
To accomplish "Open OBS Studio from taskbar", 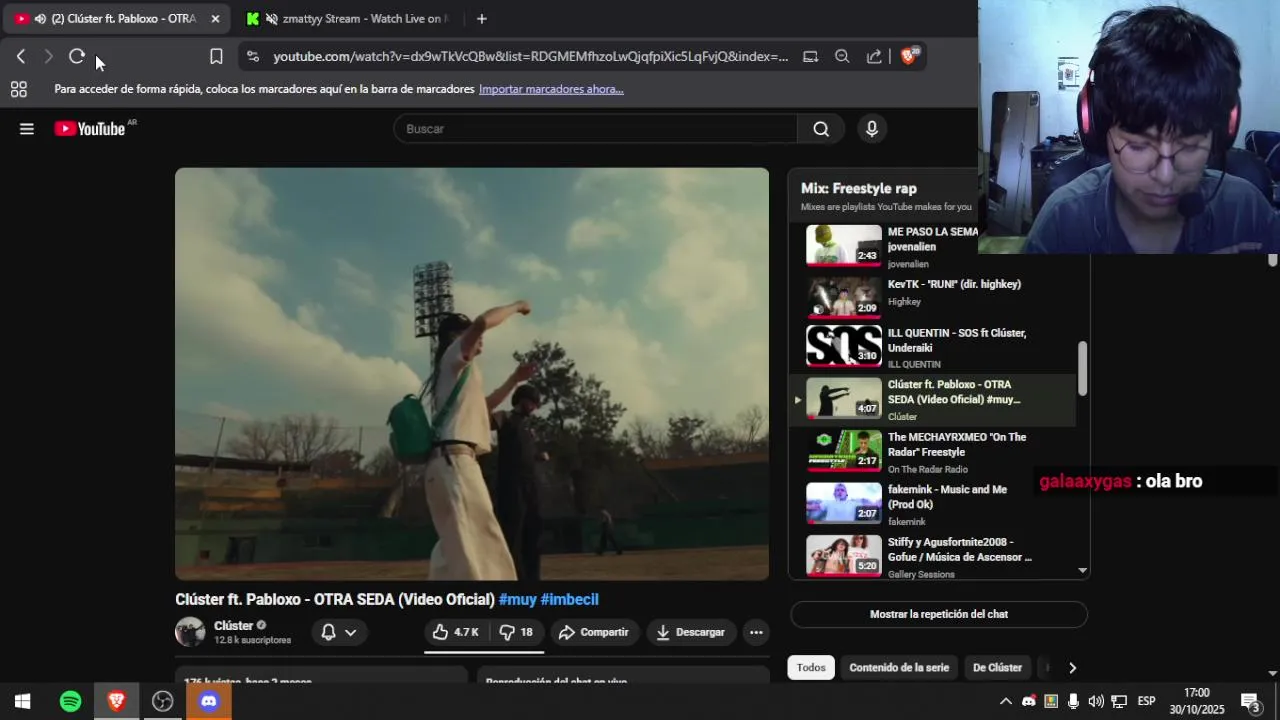I will click(162, 701).
